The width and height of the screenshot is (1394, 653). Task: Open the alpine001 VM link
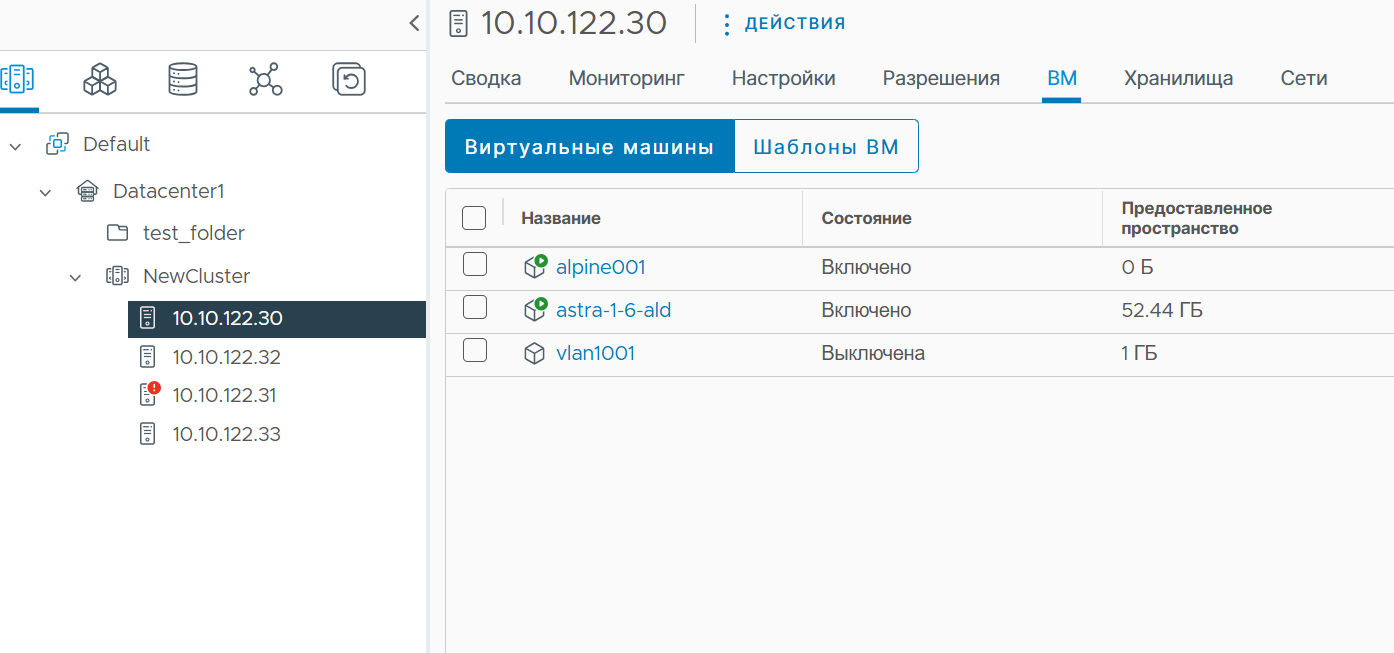point(601,267)
